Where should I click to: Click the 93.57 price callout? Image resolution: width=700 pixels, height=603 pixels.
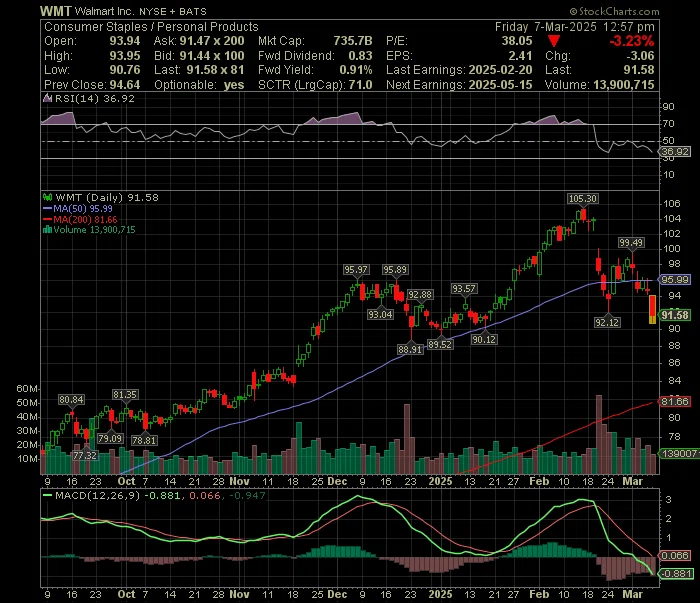464,288
